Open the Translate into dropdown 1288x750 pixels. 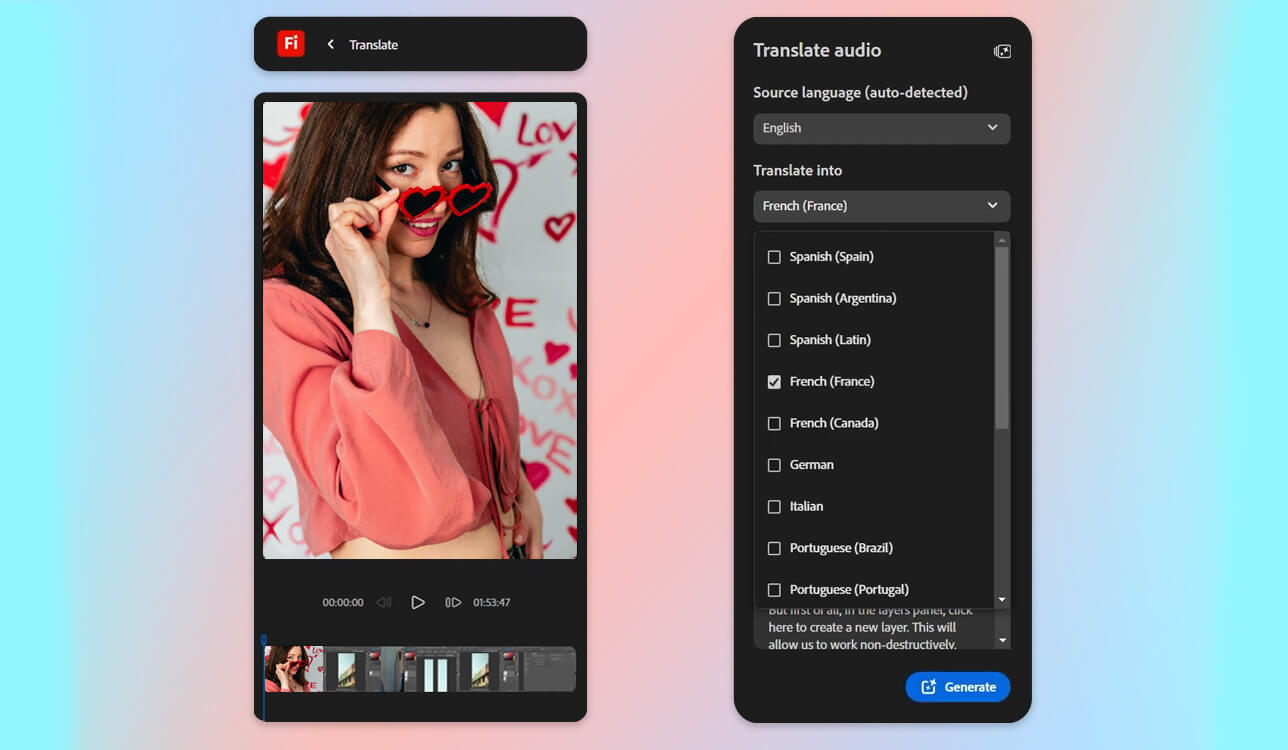coord(881,206)
